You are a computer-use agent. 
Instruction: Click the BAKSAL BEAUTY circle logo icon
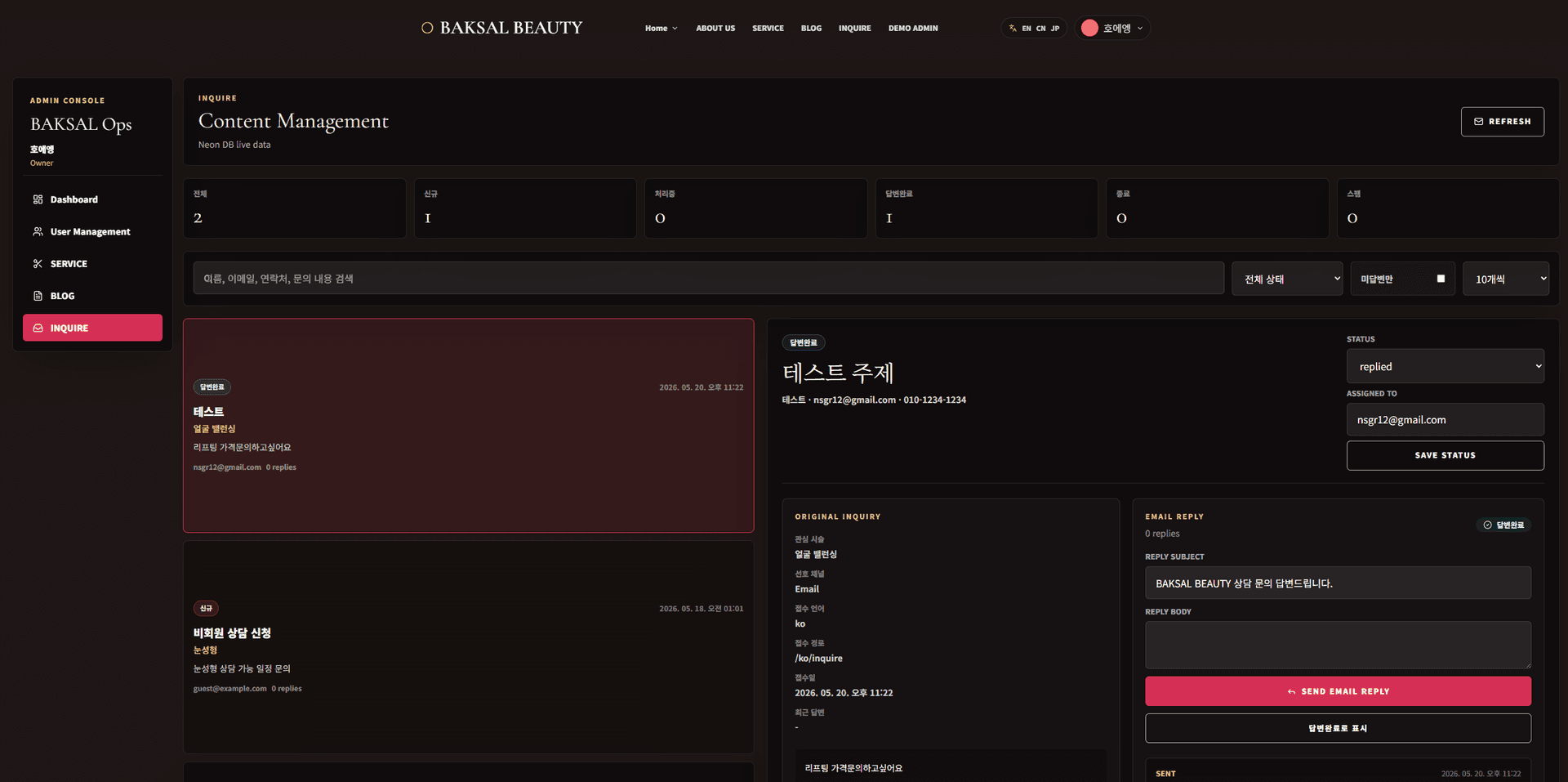click(427, 28)
